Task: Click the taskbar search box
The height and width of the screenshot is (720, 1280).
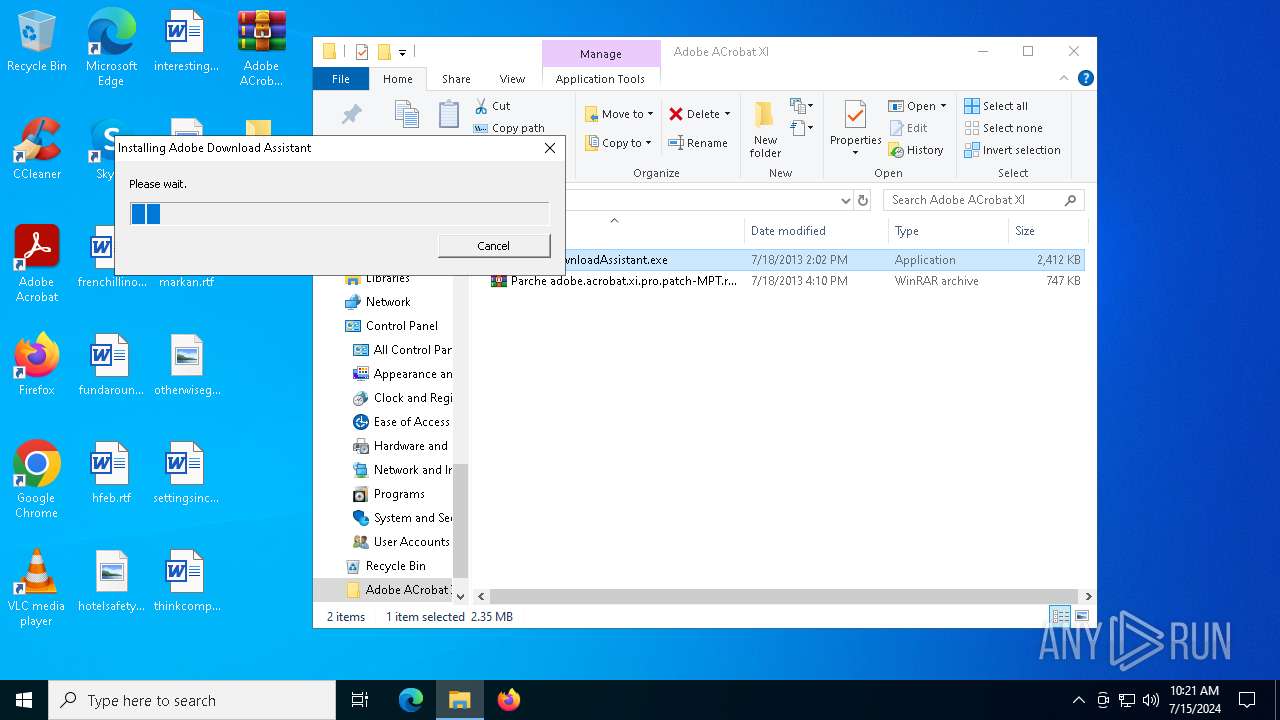Action: (192, 700)
